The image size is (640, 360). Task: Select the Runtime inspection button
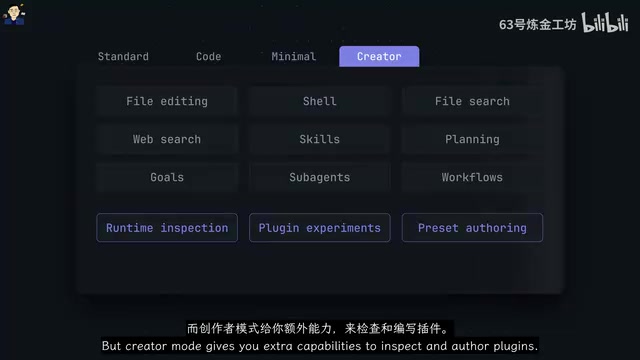click(x=167, y=228)
